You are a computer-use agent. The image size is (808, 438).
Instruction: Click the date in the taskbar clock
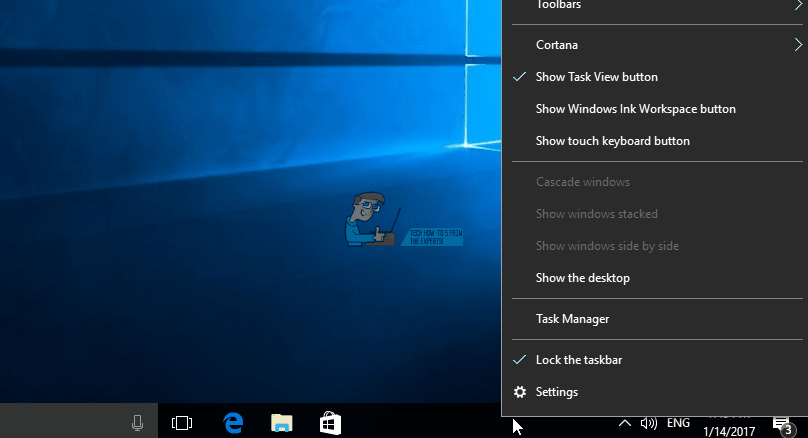(731, 431)
